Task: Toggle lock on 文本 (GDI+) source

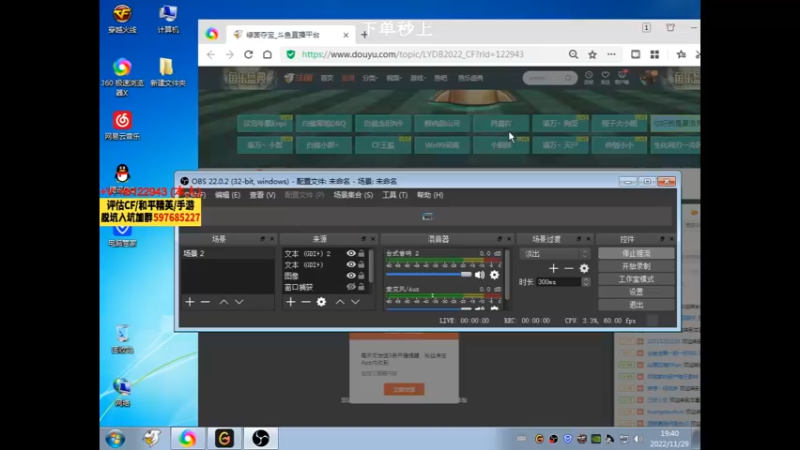Action: click(x=361, y=265)
